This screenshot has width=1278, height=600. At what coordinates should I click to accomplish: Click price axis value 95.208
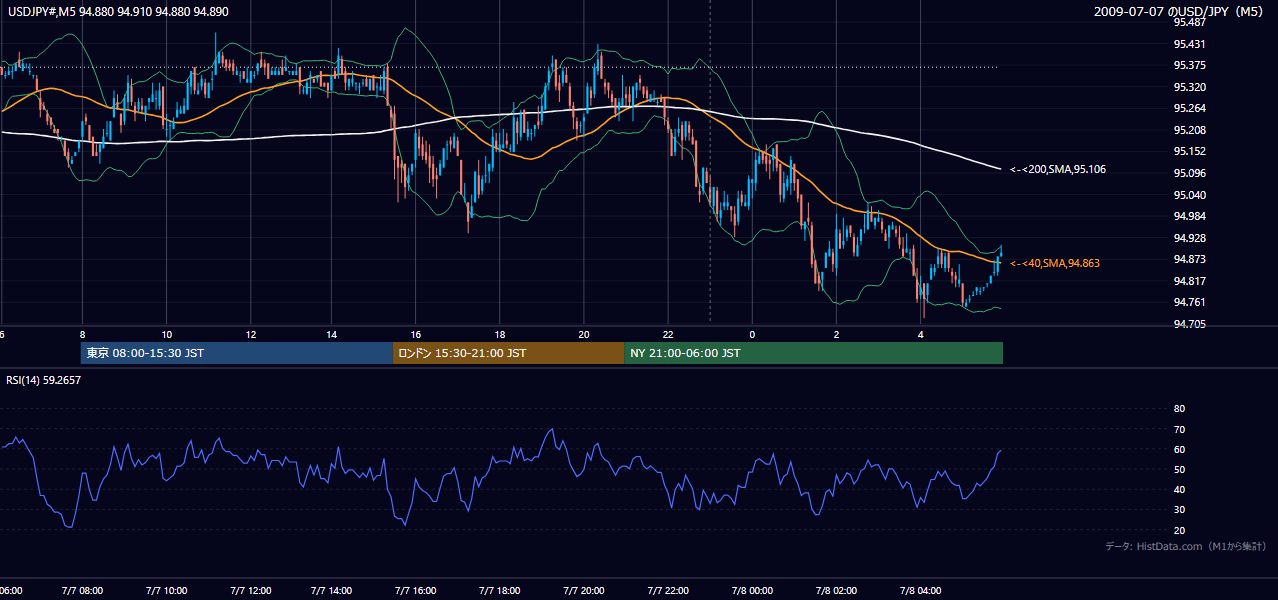click(1191, 130)
